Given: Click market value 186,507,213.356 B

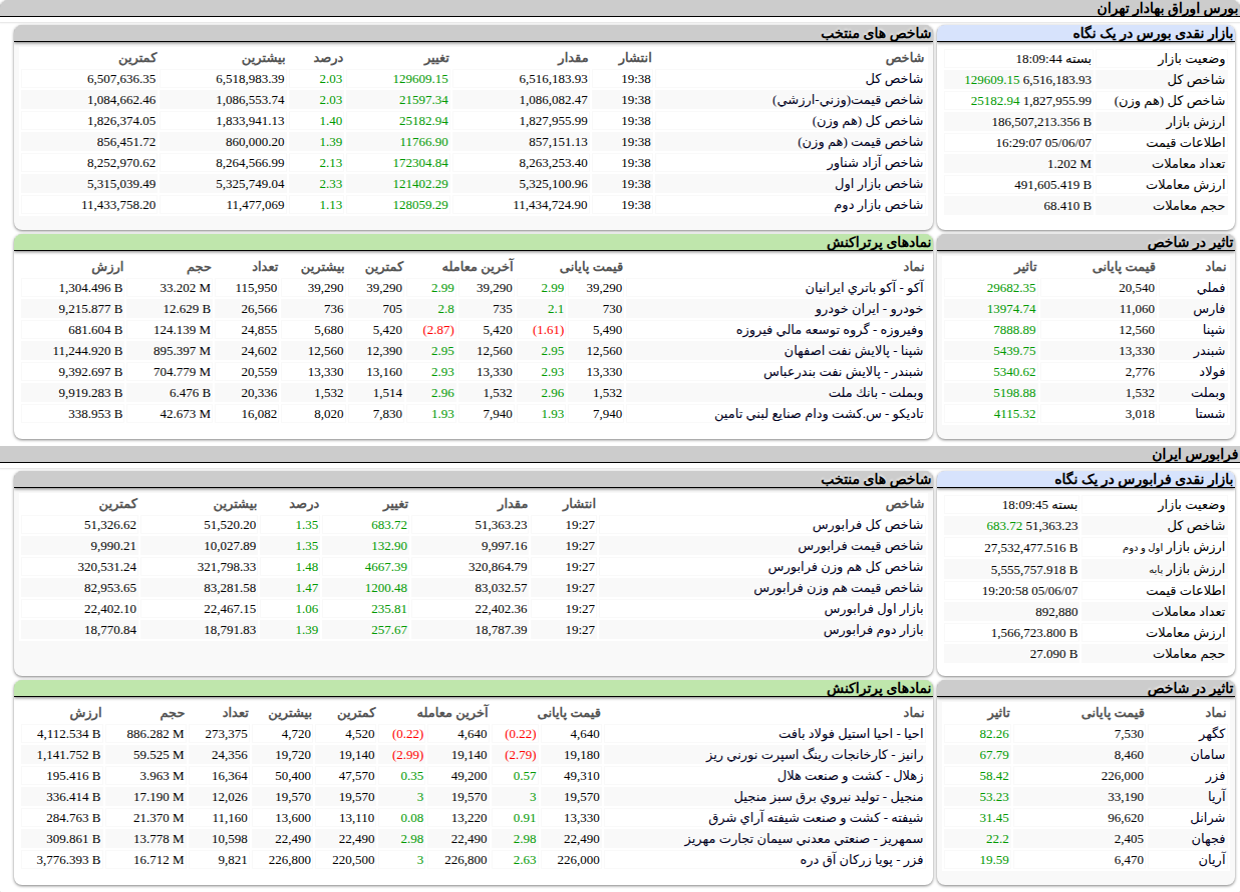Looking at the screenshot, I should point(1041,122).
